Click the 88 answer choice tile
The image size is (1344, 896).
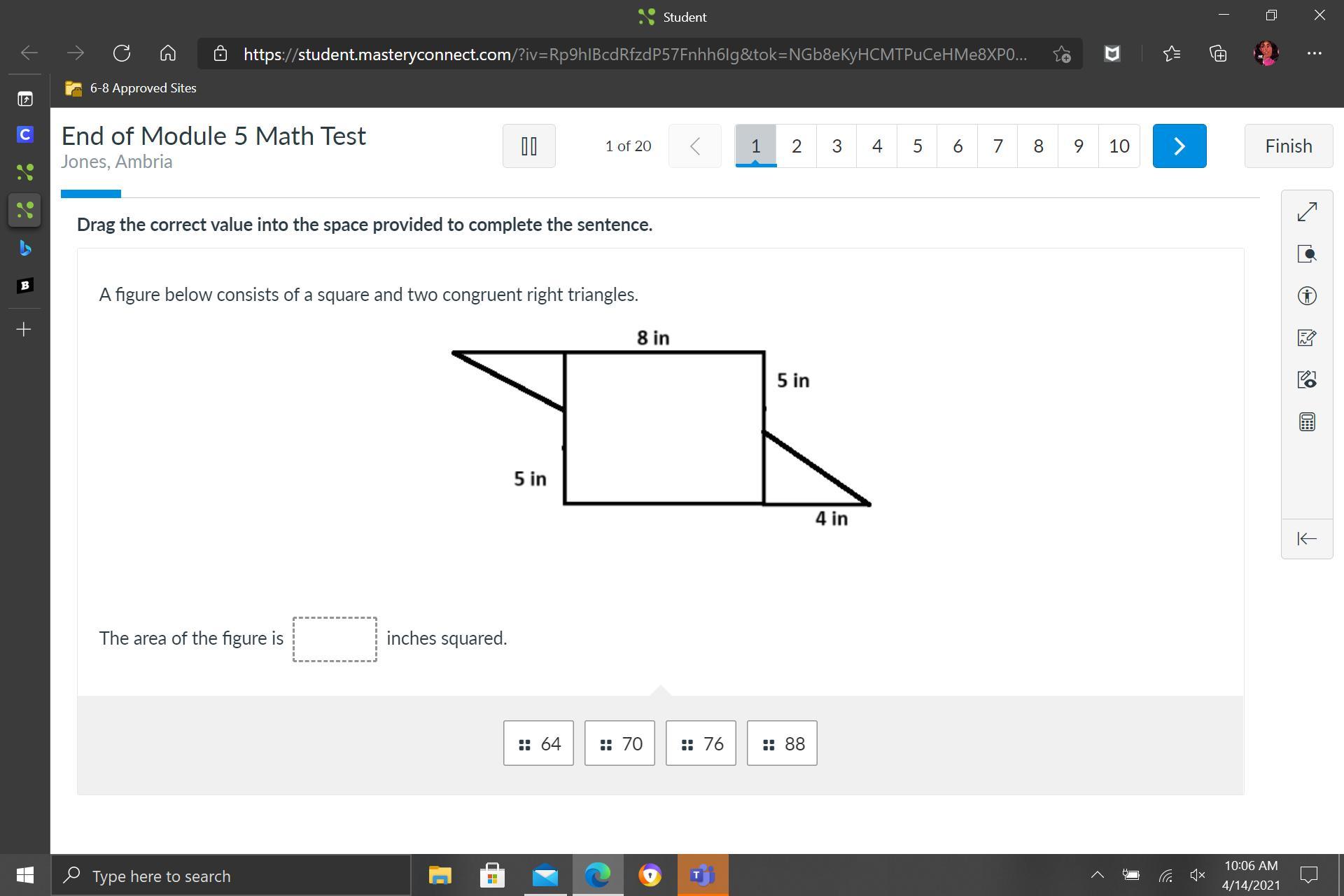pyautogui.click(x=782, y=743)
